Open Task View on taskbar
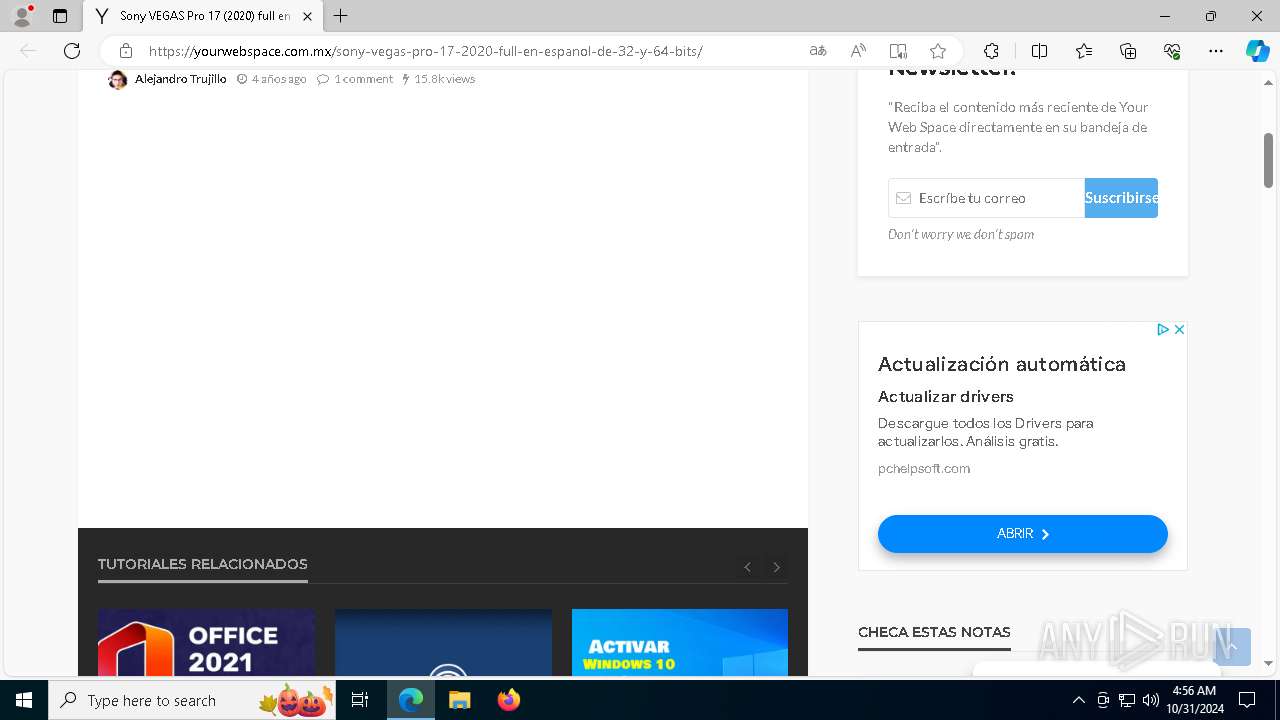Screen dimensions: 1280x720 point(361,700)
